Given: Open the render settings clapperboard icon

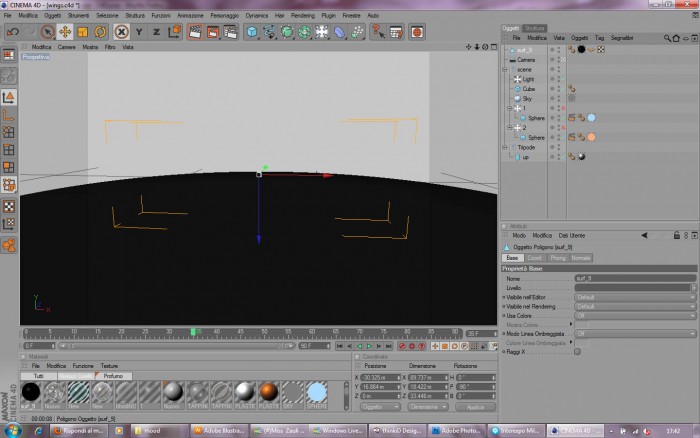Looking at the screenshot, I should 230,32.
